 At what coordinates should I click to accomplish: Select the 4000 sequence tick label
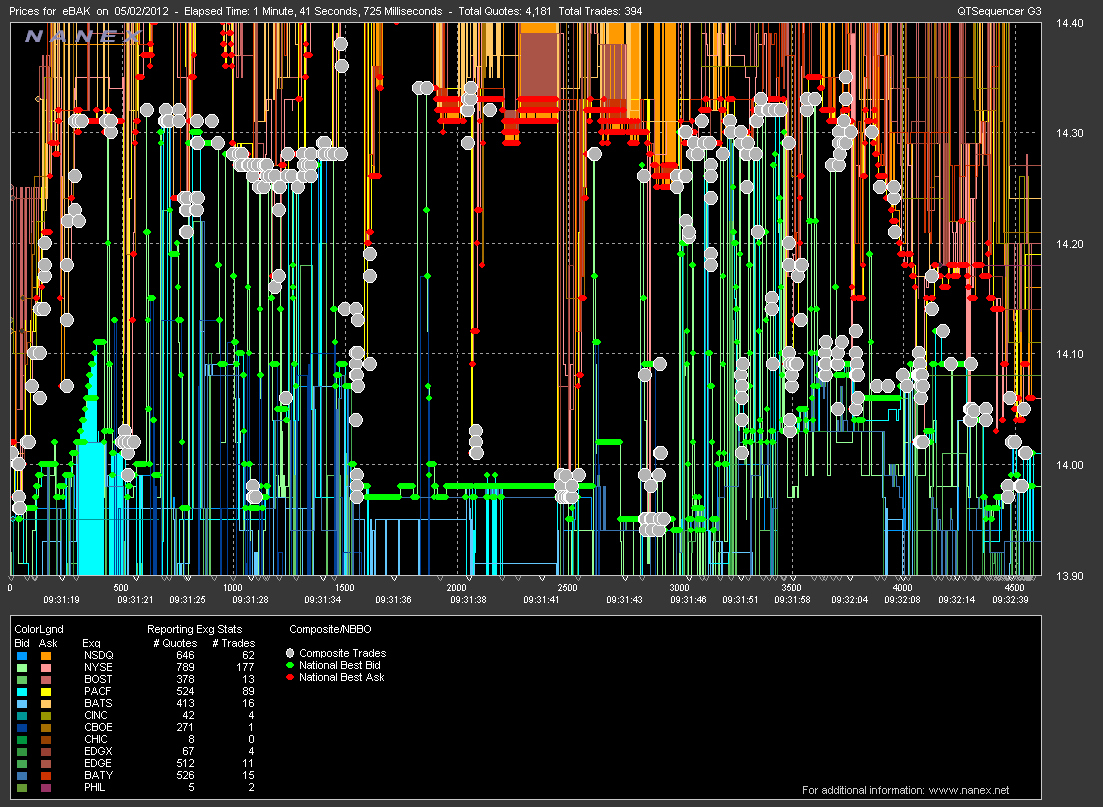(903, 587)
